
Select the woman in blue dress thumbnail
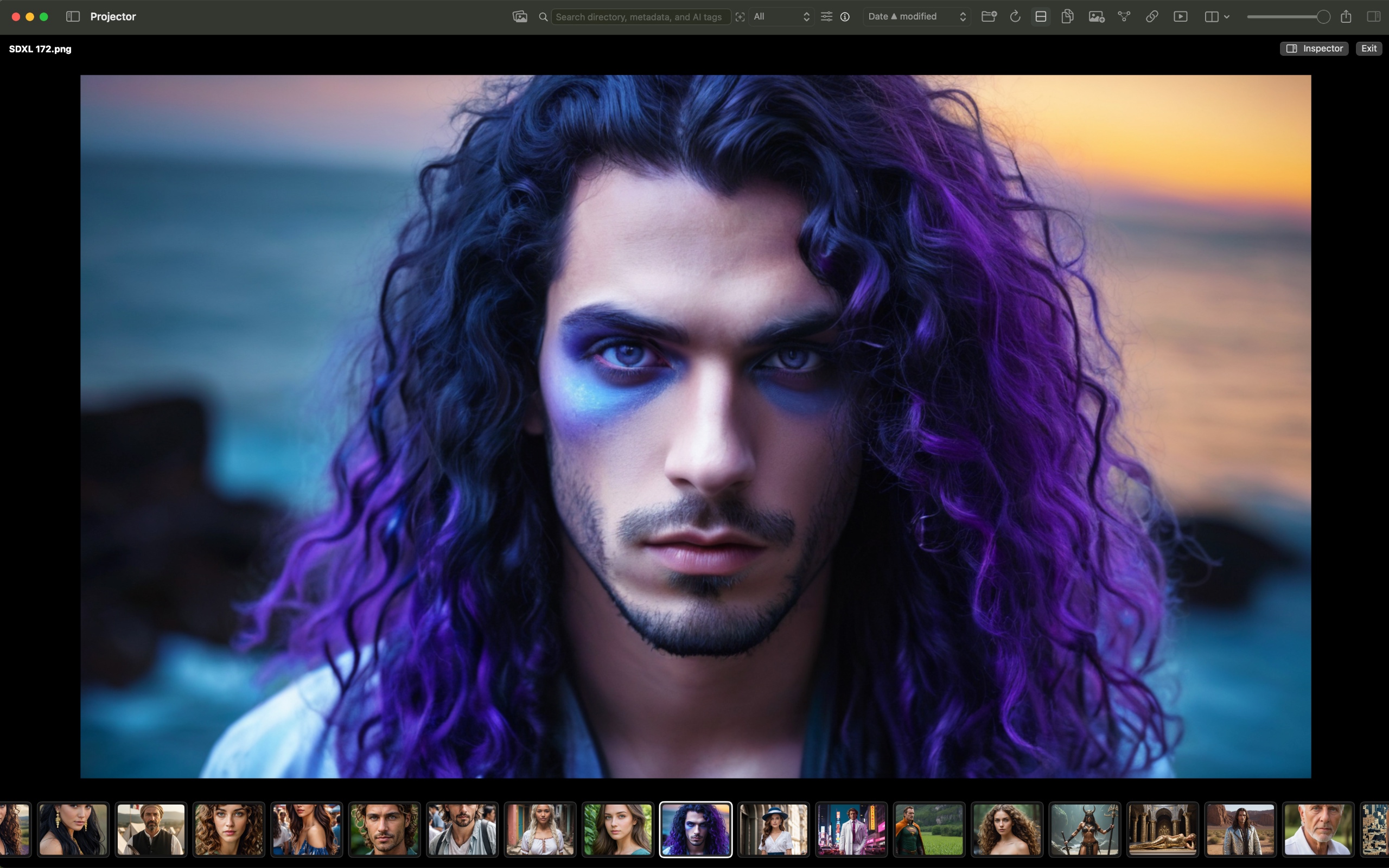[307, 829]
